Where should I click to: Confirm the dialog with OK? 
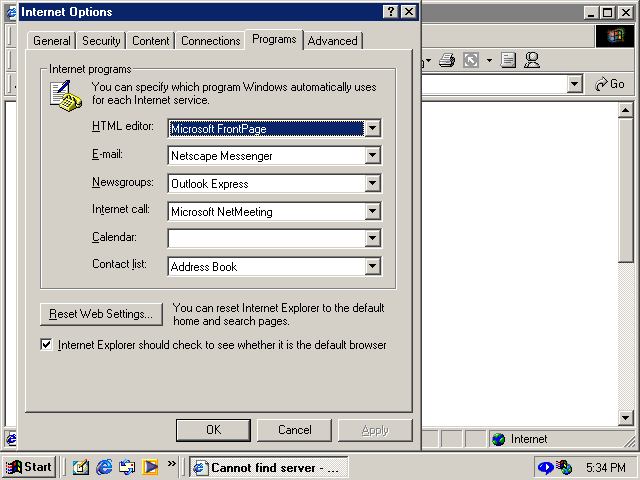point(213,430)
